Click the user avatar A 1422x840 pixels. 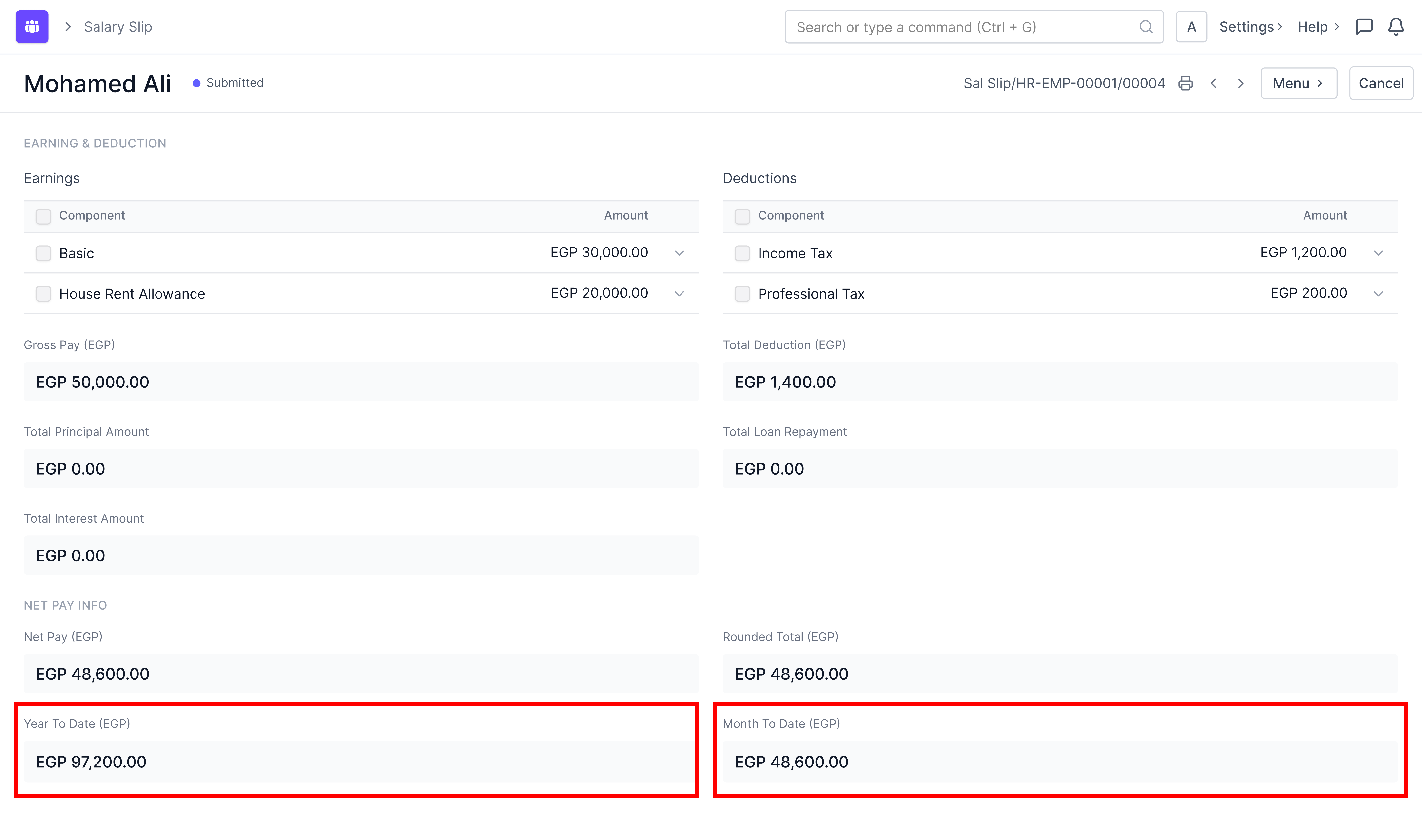click(1191, 27)
